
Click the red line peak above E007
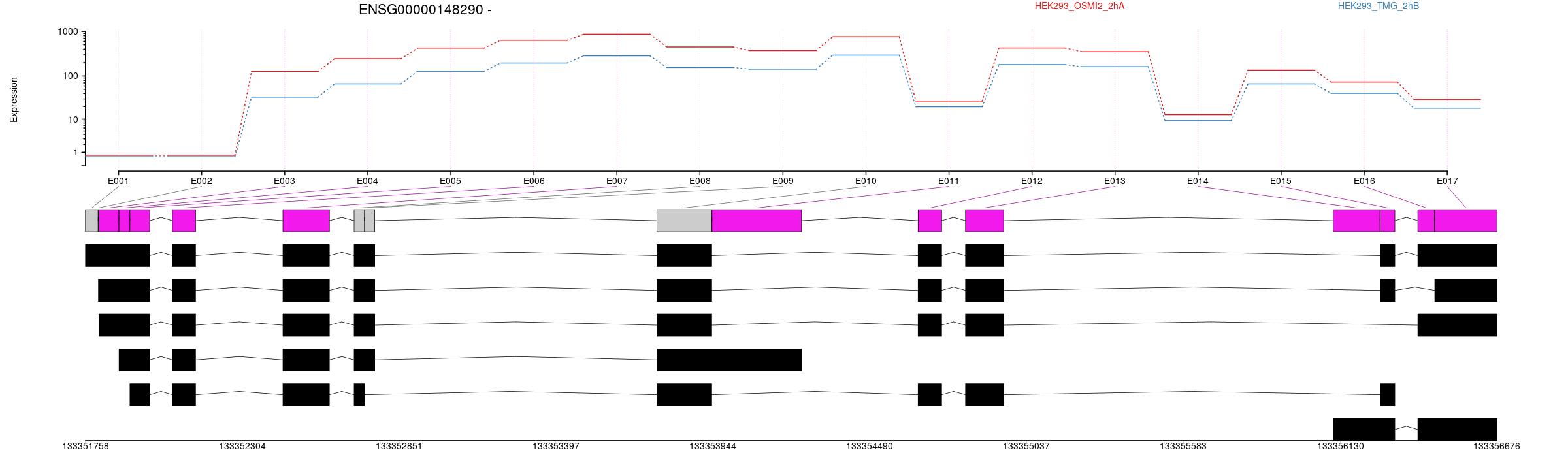(617, 34)
